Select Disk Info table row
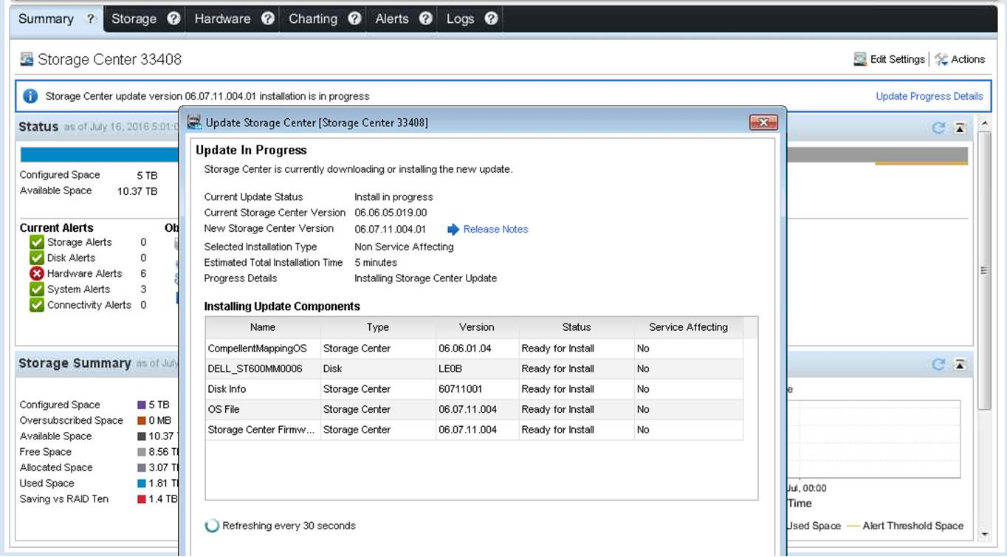The height and width of the screenshot is (557, 1007). point(474,389)
